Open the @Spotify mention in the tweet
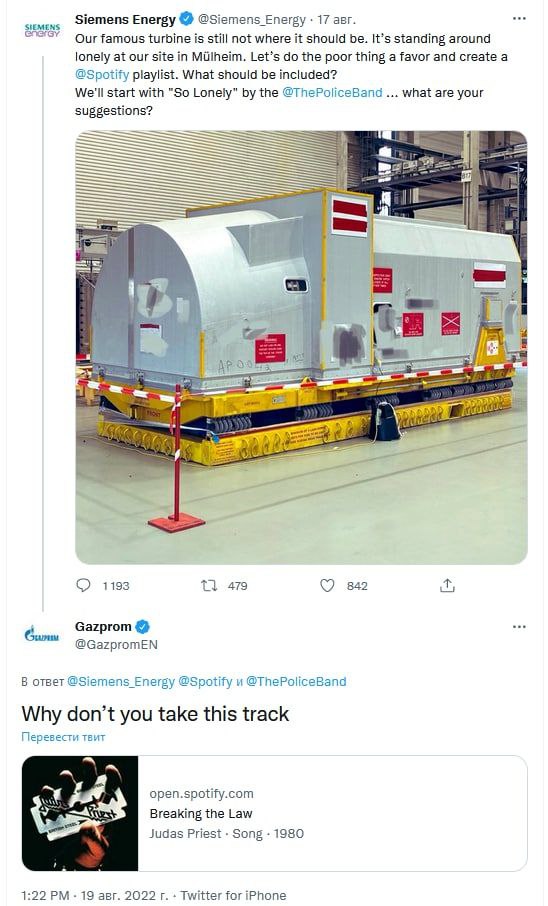This screenshot has height=906, width=548. pyautogui.click(x=102, y=75)
